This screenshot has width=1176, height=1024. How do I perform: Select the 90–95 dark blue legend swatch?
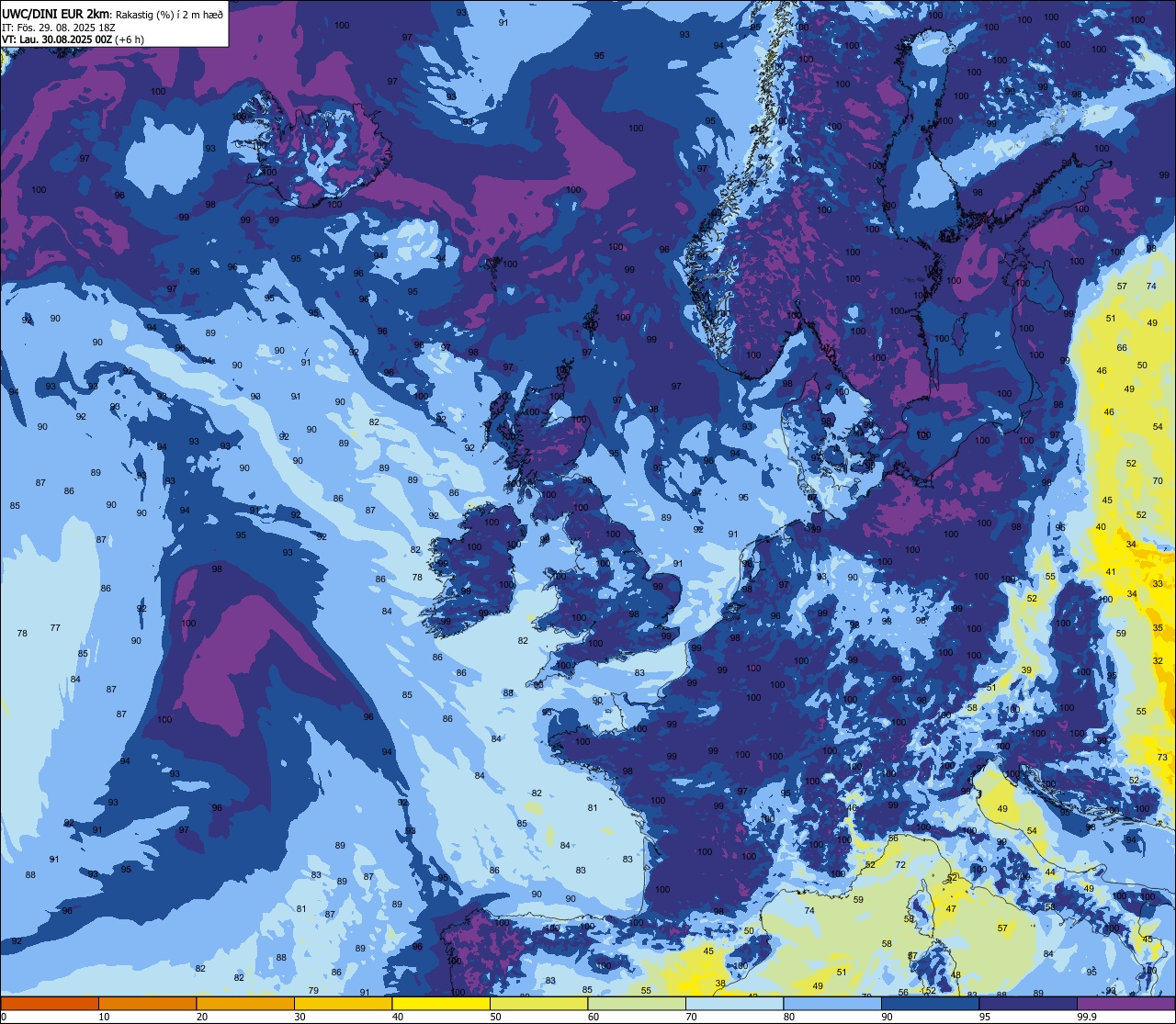930,1003
